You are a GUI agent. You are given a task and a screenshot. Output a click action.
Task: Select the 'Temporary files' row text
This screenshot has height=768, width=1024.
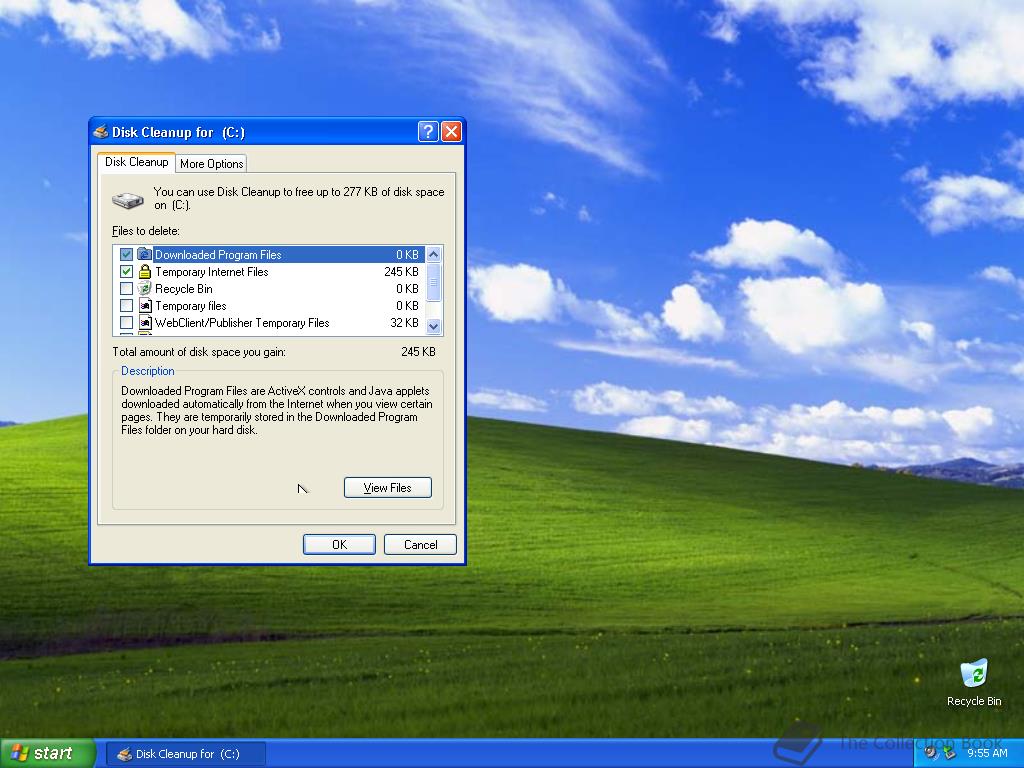click(191, 306)
